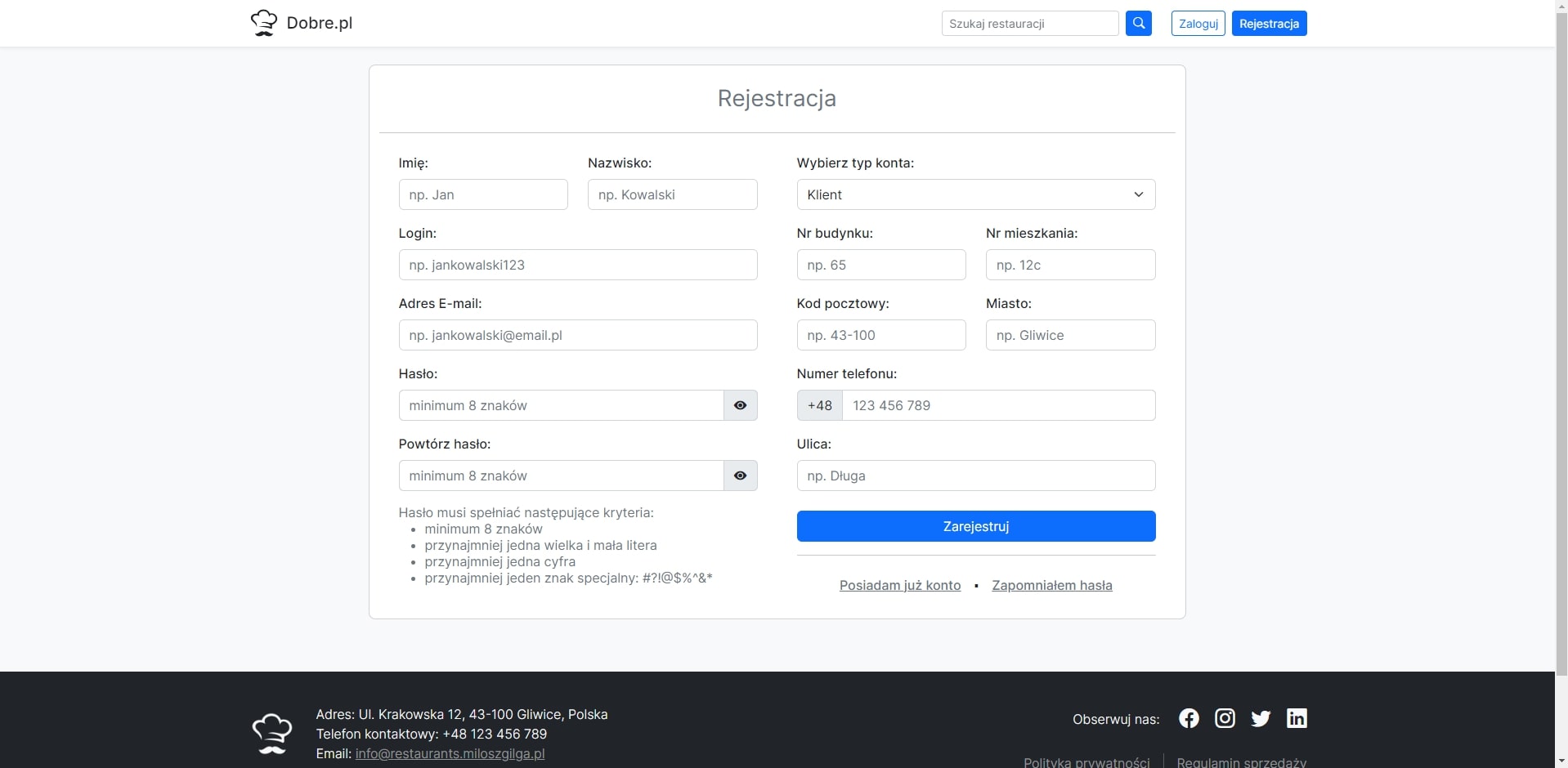1568x768 pixels.
Task: Focus the Imię input field
Action: click(483, 194)
